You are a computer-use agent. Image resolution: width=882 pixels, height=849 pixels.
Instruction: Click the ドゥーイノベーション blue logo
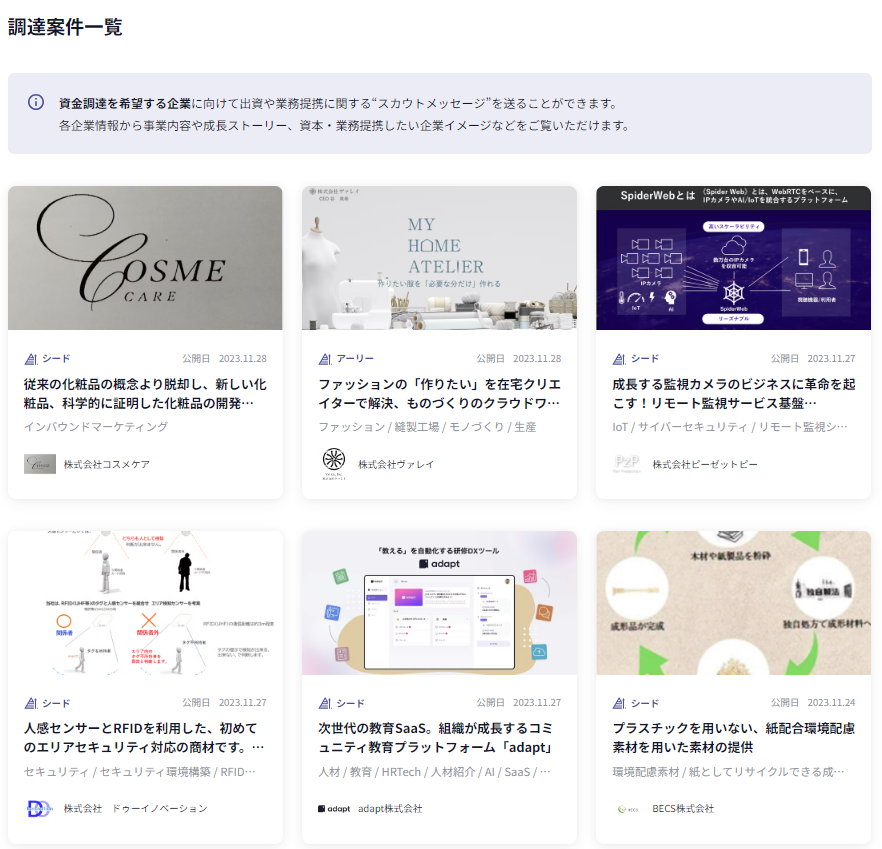coord(39,808)
